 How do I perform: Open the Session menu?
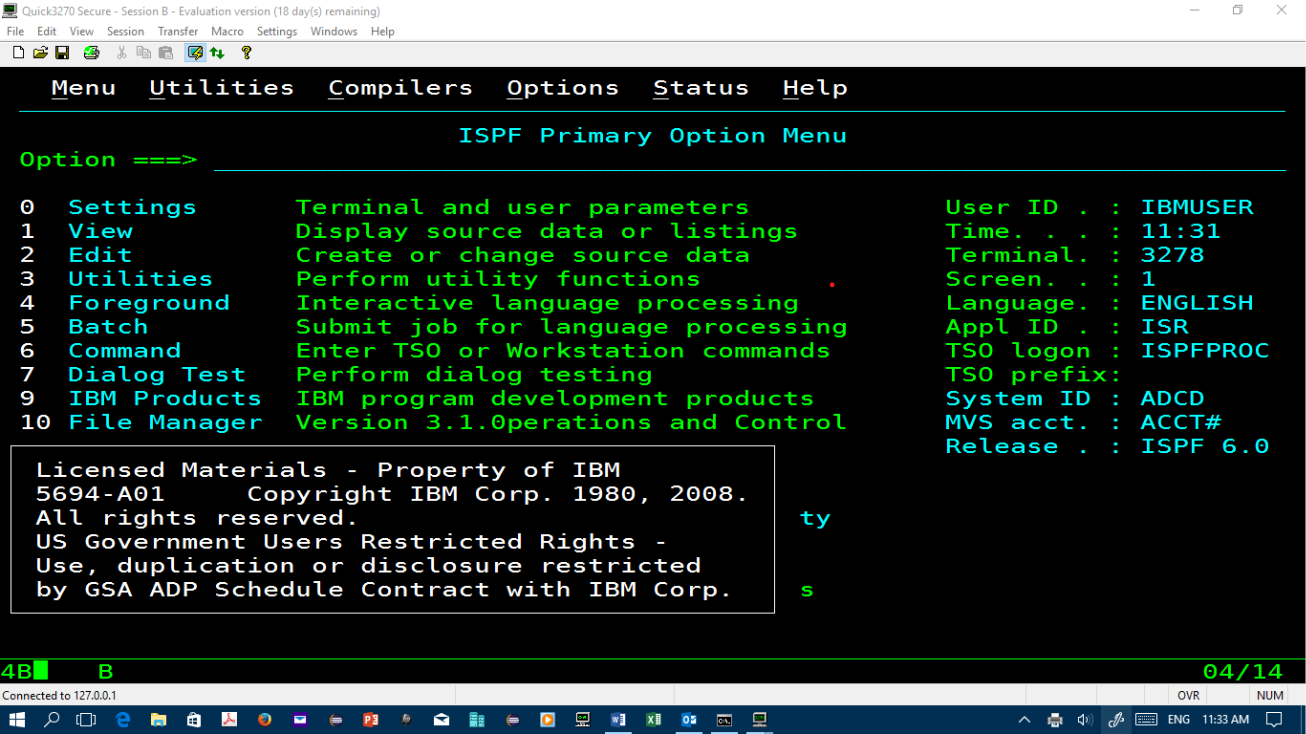click(x=125, y=31)
